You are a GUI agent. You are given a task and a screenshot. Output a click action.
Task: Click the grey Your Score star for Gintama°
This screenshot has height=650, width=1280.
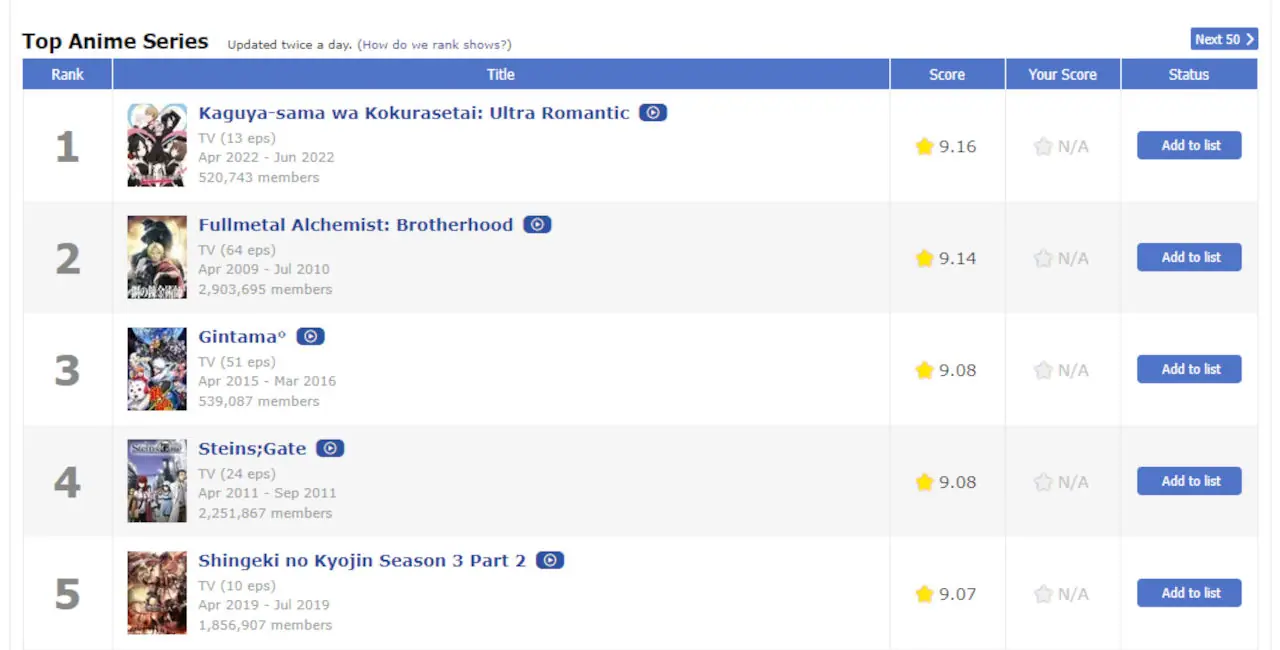pyautogui.click(x=1043, y=371)
